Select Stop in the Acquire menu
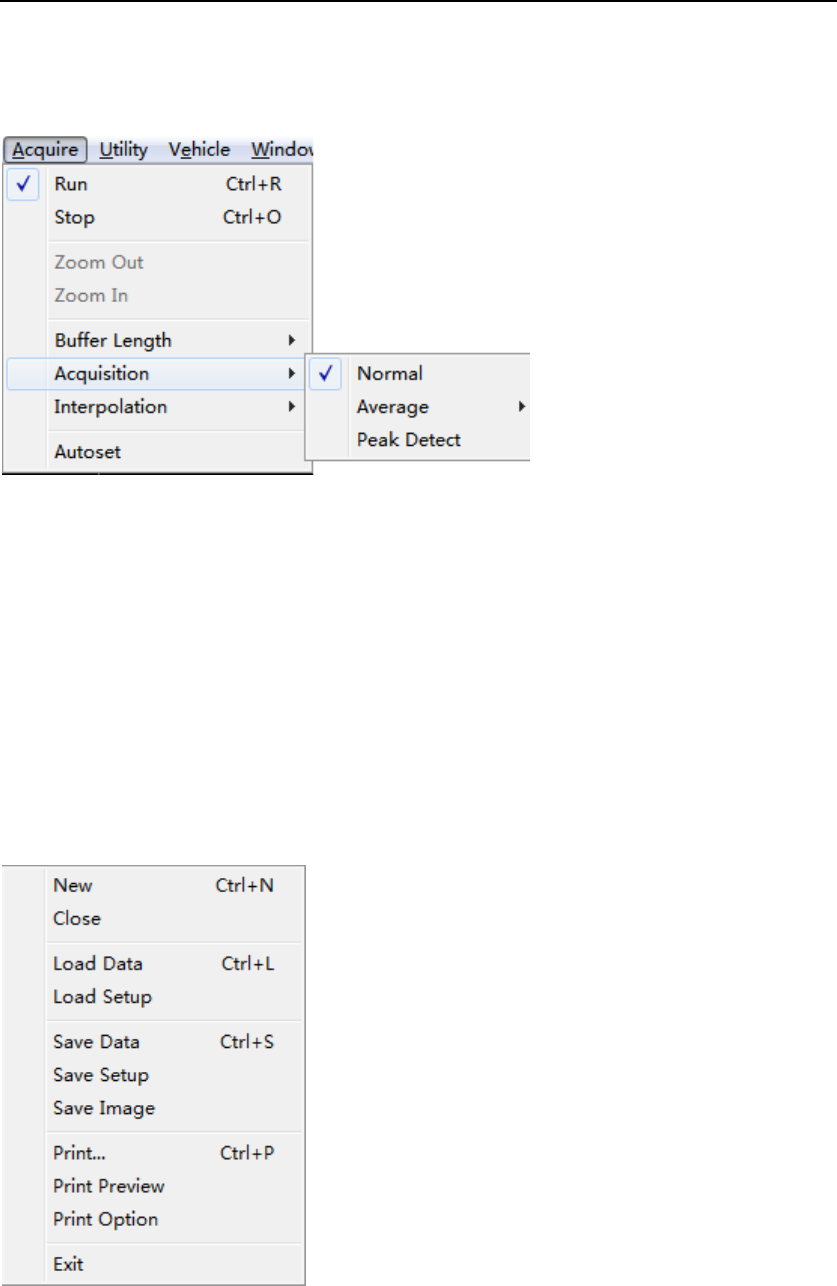The image size is (837, 1286). click(159, 217)
